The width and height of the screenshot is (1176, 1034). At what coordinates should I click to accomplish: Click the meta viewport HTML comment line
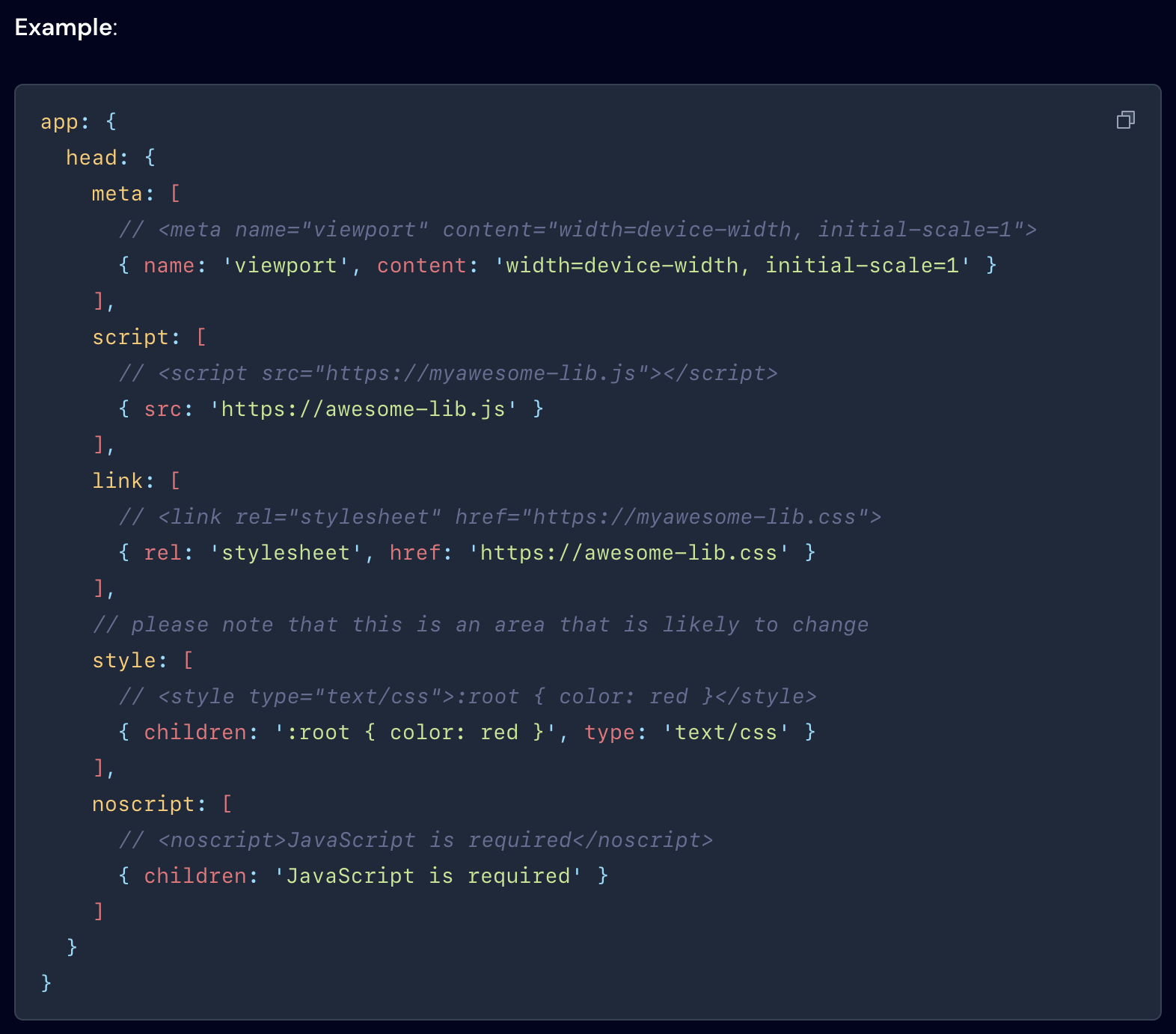[x=578, y=229]
